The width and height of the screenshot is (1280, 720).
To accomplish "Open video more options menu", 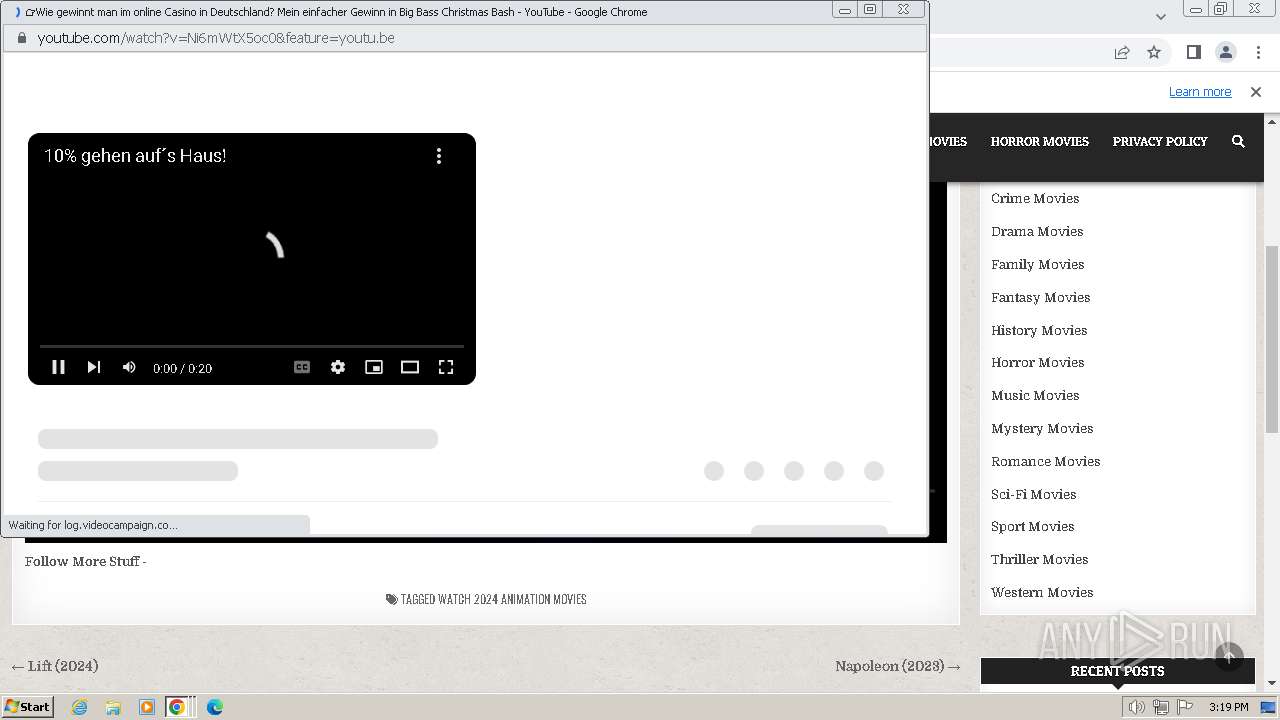I will pos(438,156).
